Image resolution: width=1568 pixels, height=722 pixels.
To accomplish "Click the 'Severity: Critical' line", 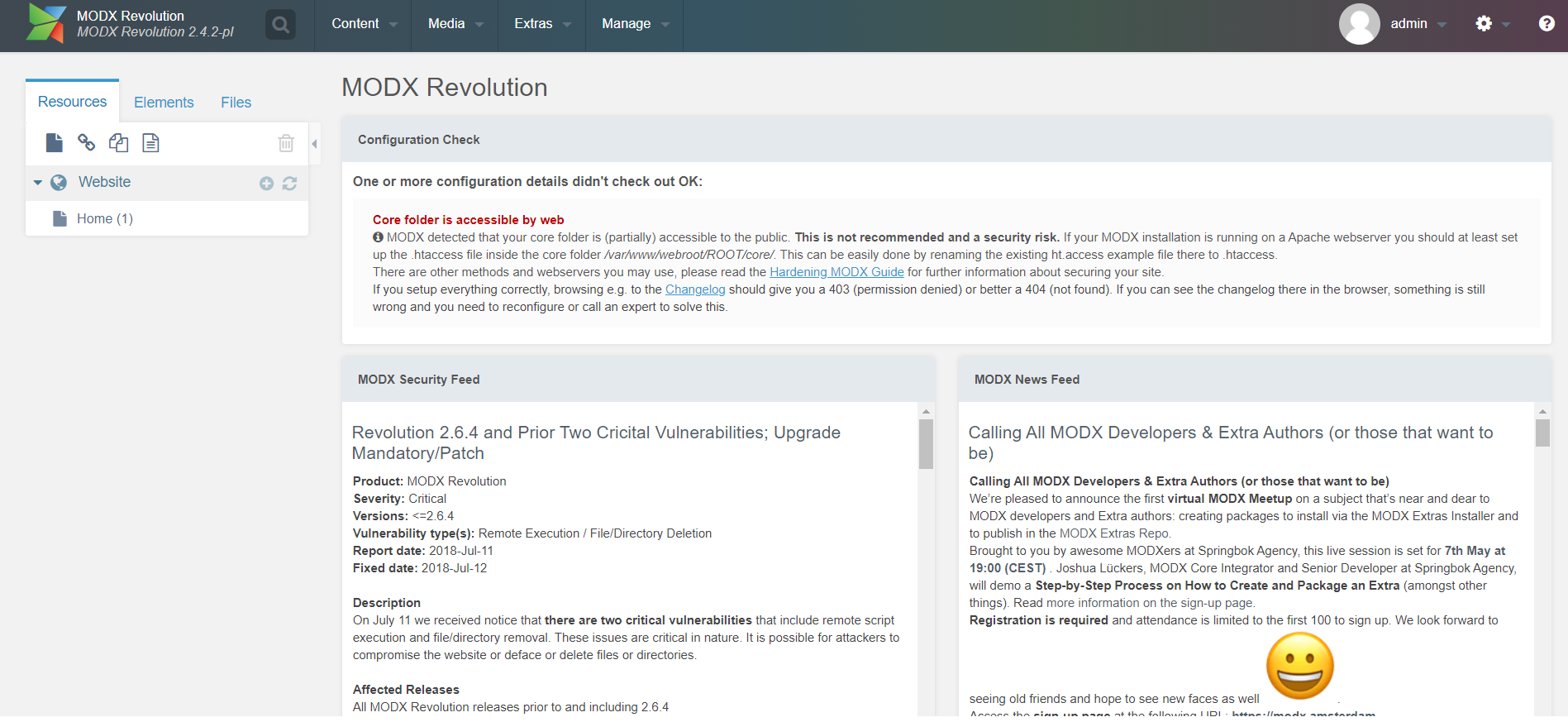I will (x=400, y=499).
